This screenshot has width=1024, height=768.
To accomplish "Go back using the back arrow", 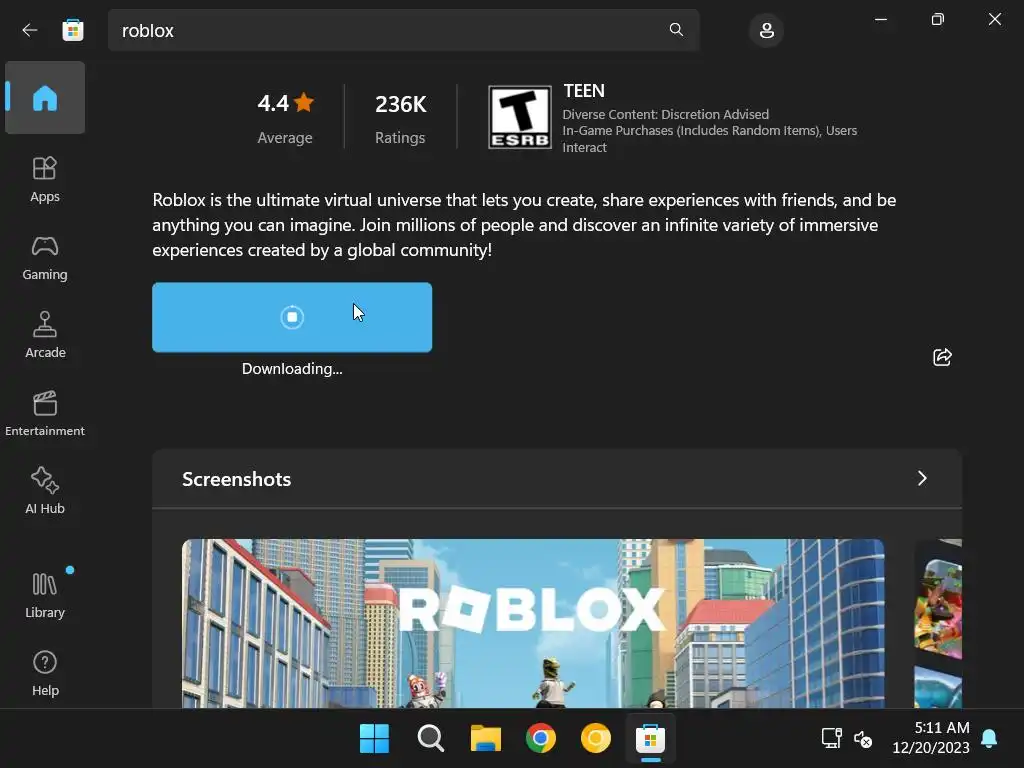I will click(29, 30).
